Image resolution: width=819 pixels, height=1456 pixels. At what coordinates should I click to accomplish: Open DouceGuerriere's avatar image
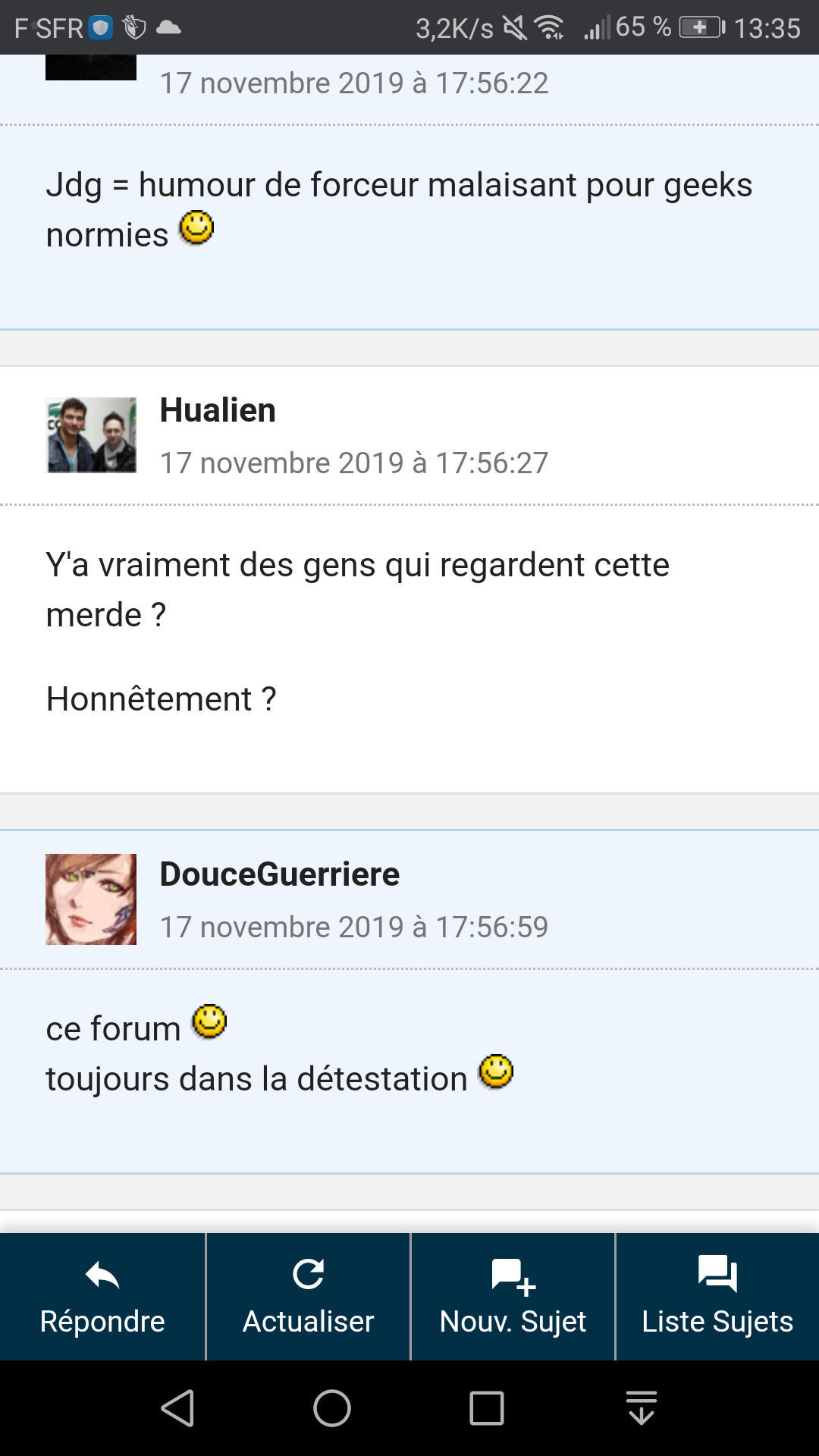91,899
